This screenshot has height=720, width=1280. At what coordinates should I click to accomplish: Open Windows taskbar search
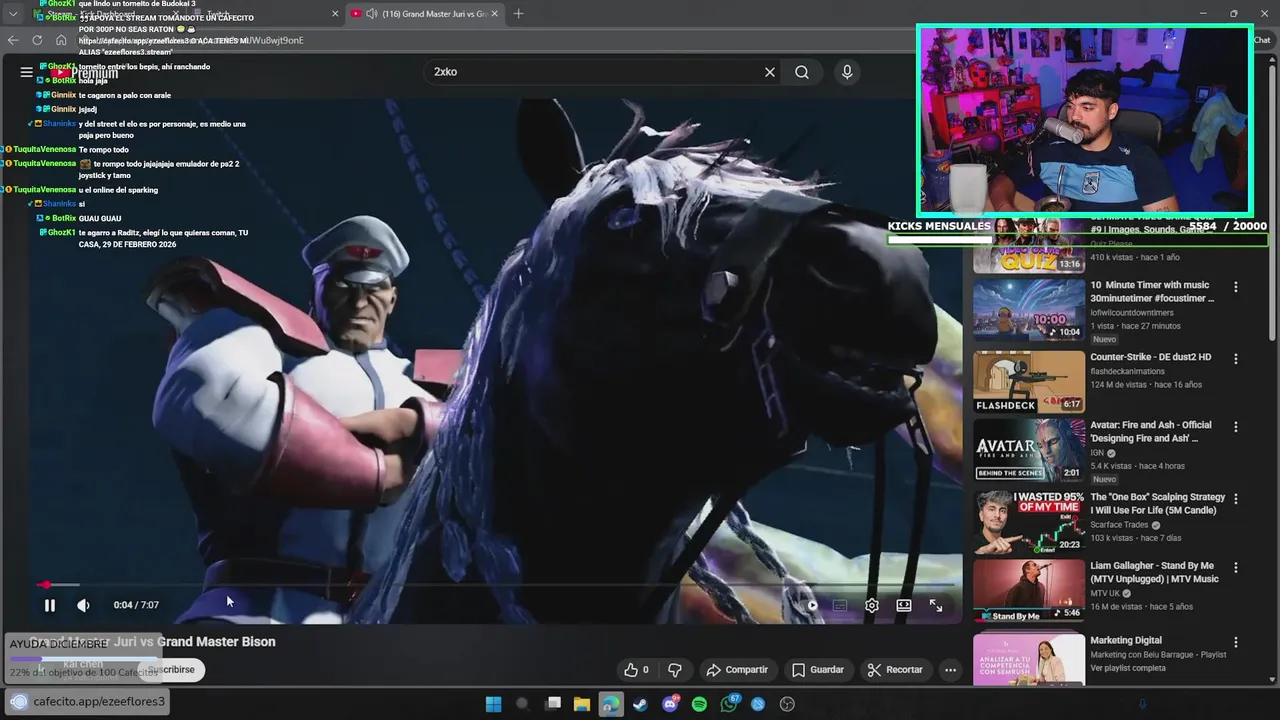522,704
